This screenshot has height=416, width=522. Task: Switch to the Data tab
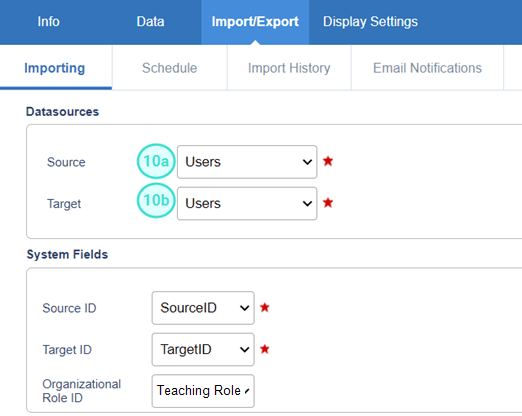coord(150,22)
